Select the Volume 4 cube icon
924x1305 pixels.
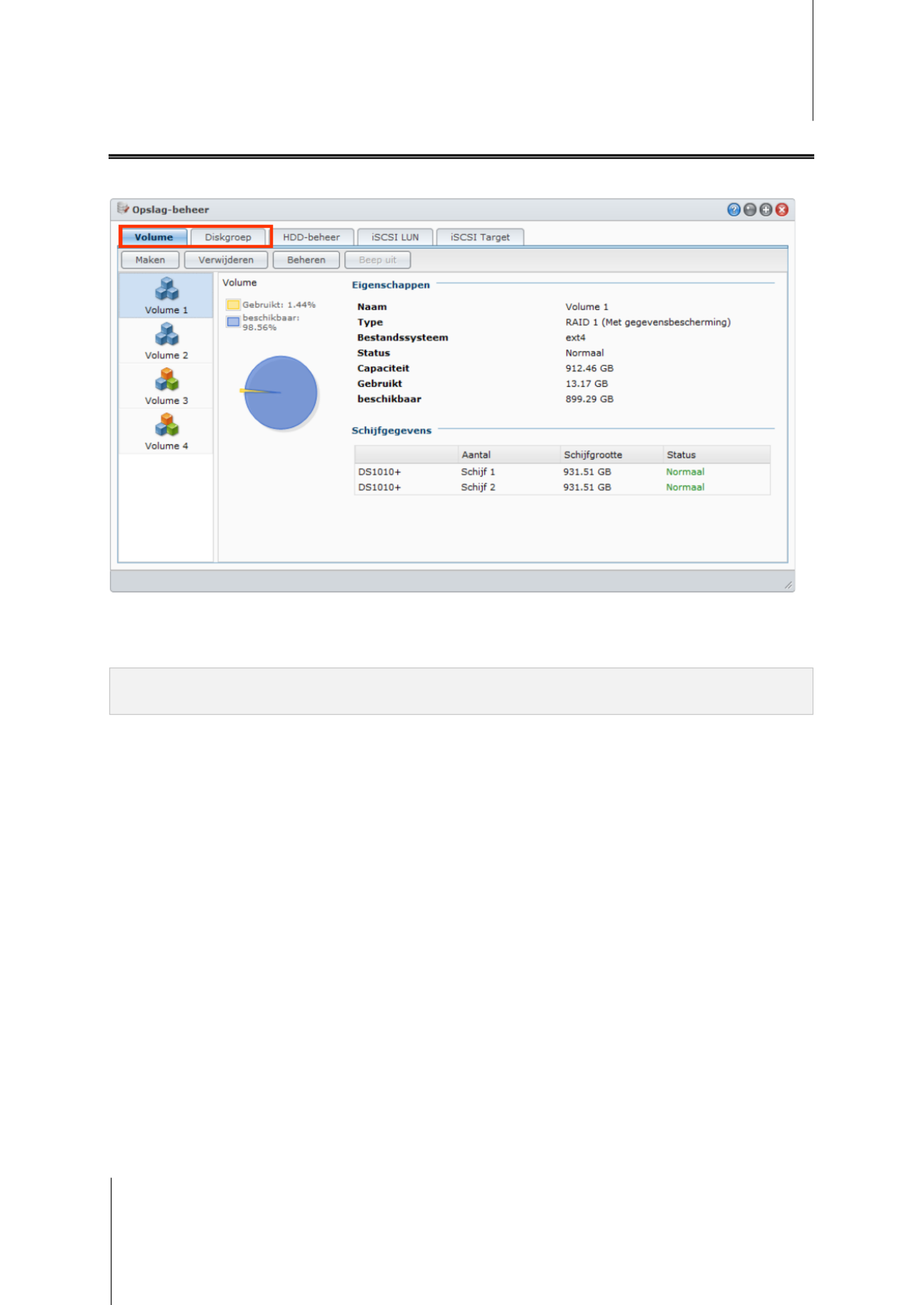click(x=166, y=425)
